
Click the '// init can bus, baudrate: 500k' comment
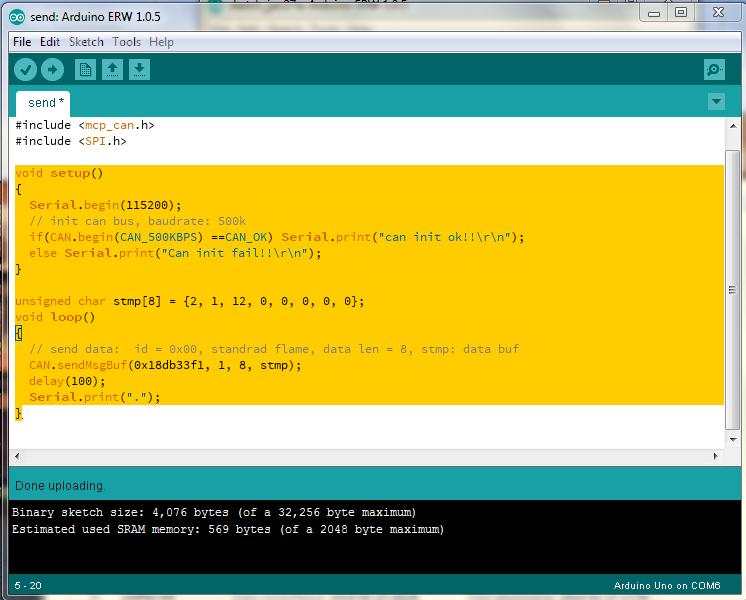tap(137, 221)
